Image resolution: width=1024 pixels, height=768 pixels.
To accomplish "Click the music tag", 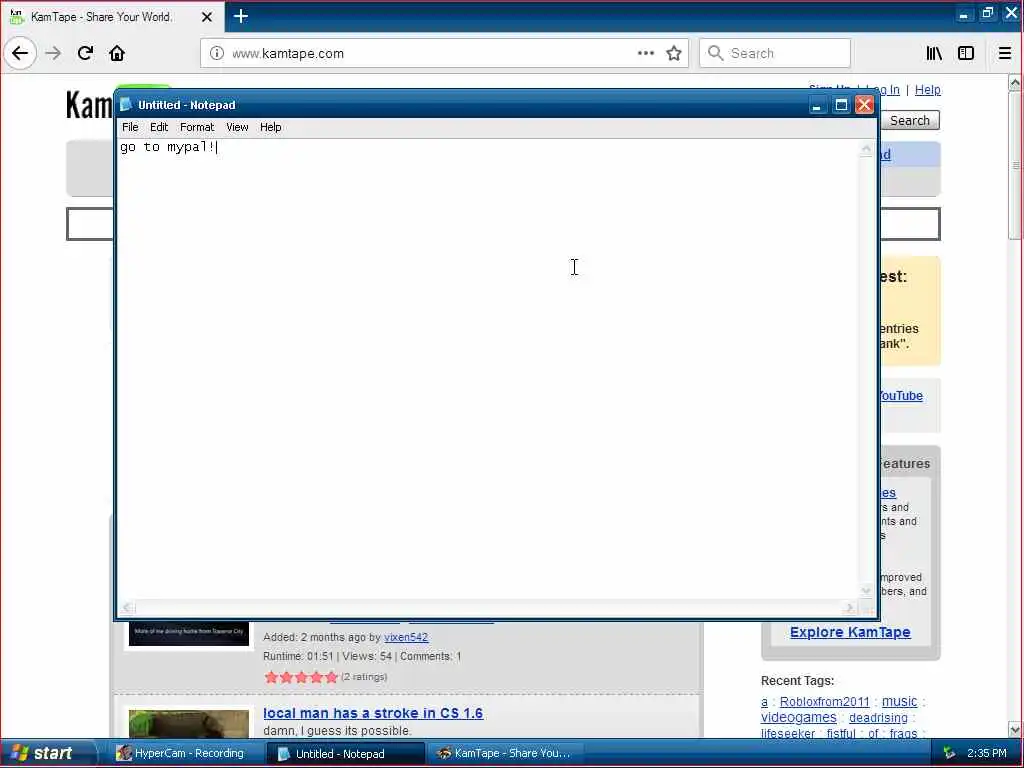I will (899, 701).
